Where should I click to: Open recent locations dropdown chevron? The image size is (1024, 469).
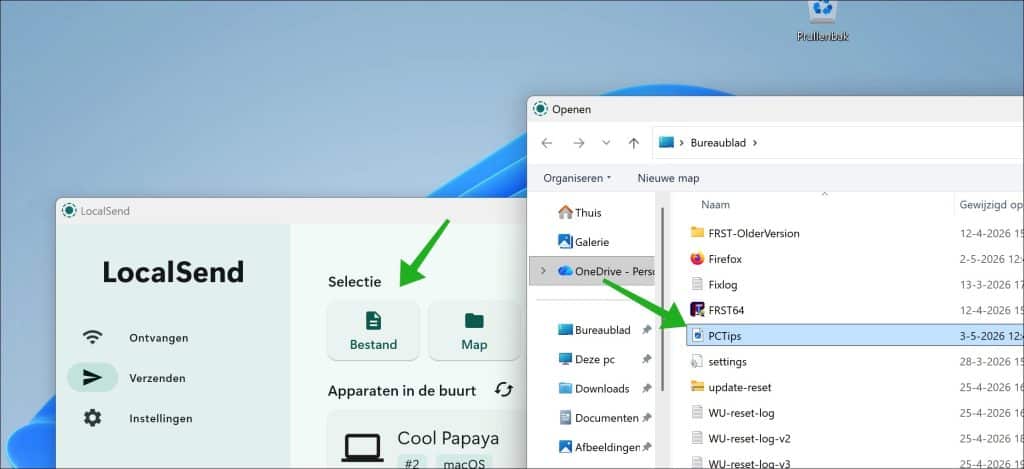(x=606, y=143)
